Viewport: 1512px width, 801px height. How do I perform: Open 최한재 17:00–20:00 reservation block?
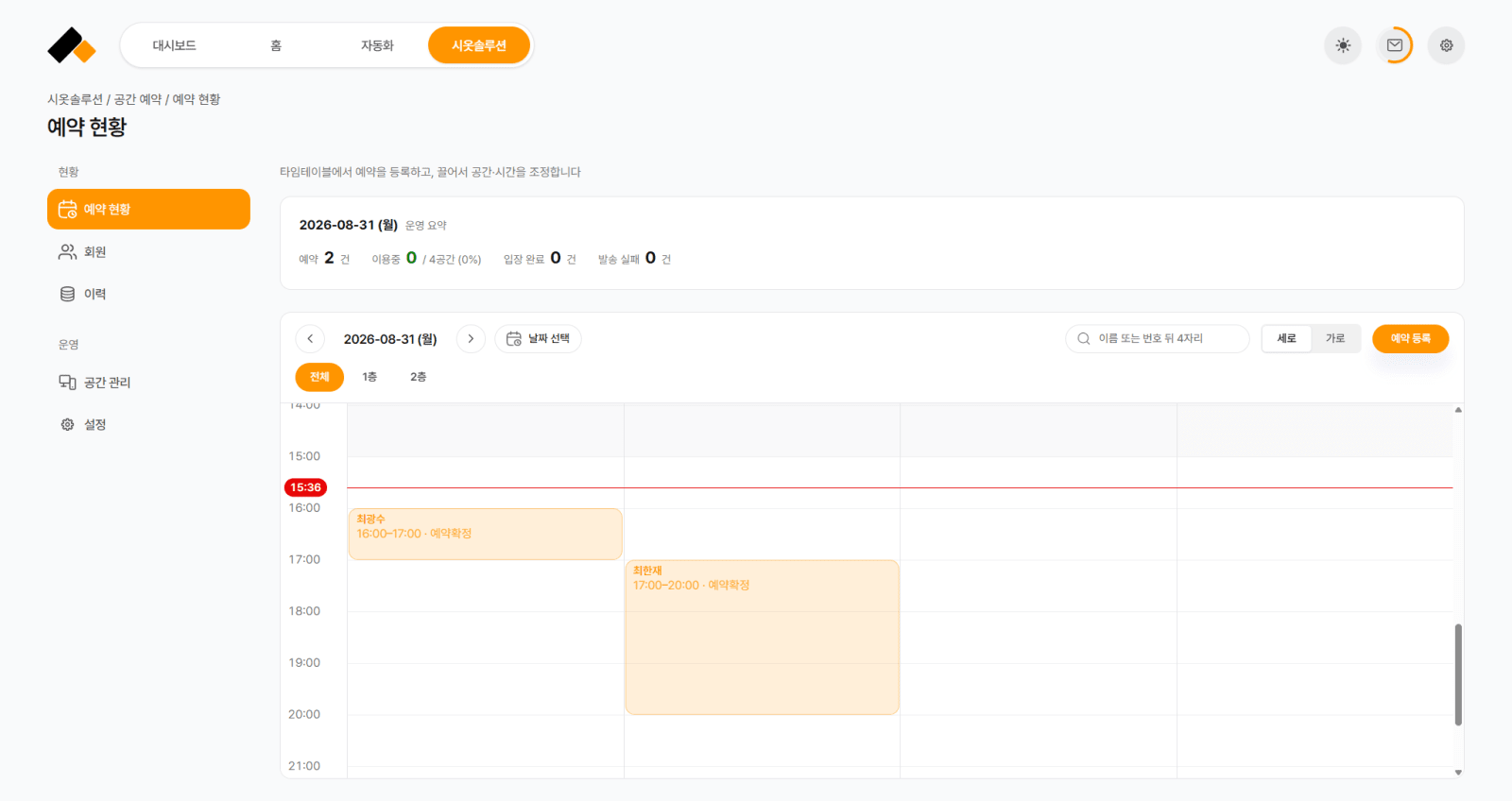click(x=762, y=638)
